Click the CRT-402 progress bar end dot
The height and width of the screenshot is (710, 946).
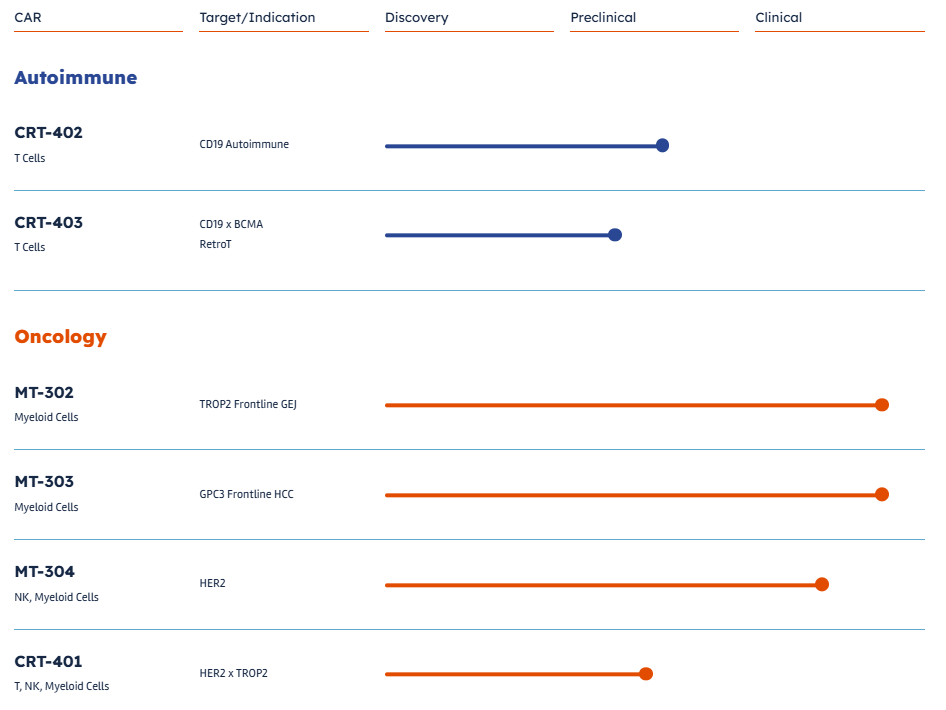(662, 145)
